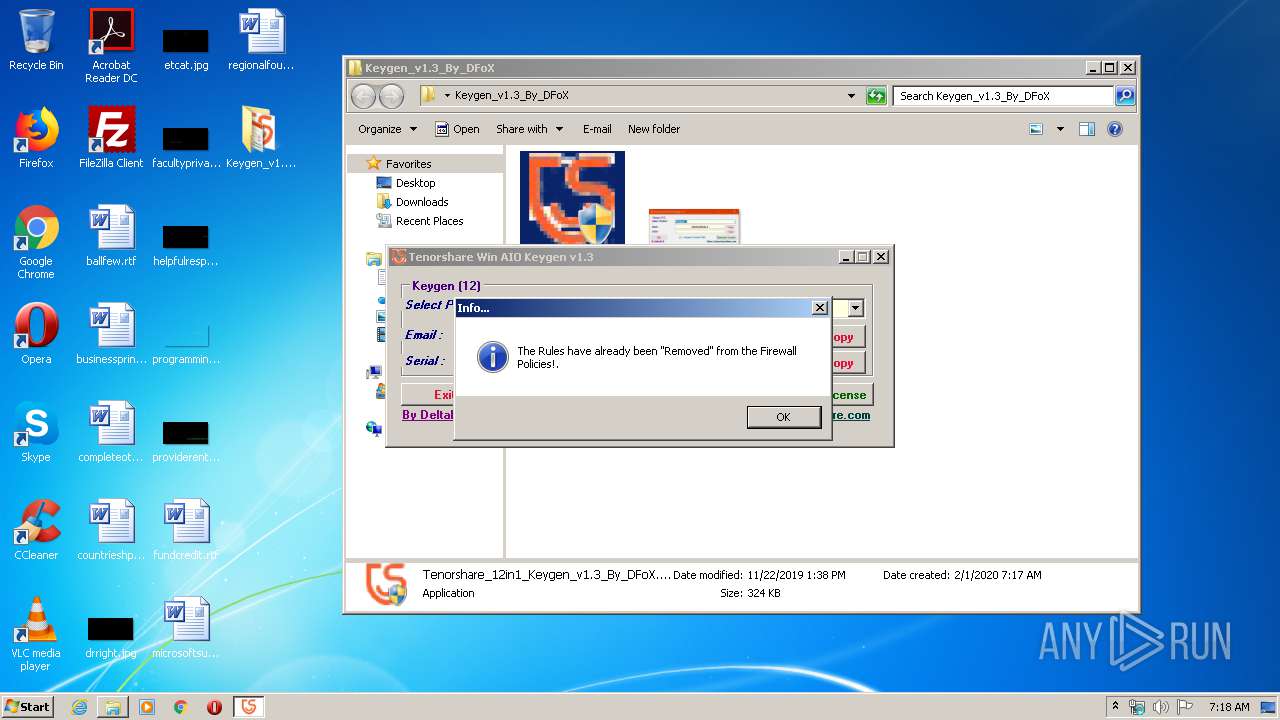Select ballfew.rtf on the desktop

(x=111, y=236)
